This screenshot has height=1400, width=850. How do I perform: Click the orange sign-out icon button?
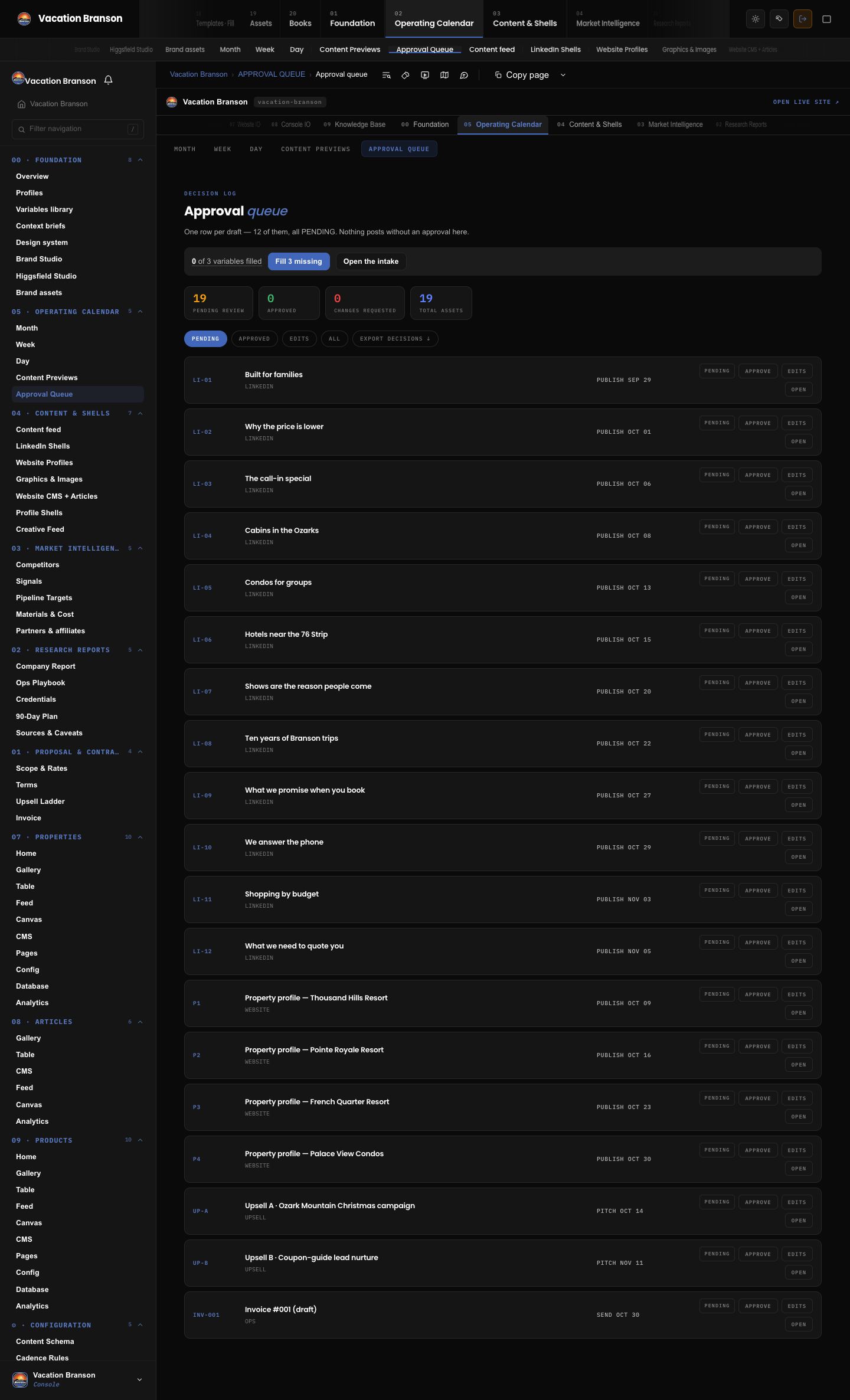803,19
